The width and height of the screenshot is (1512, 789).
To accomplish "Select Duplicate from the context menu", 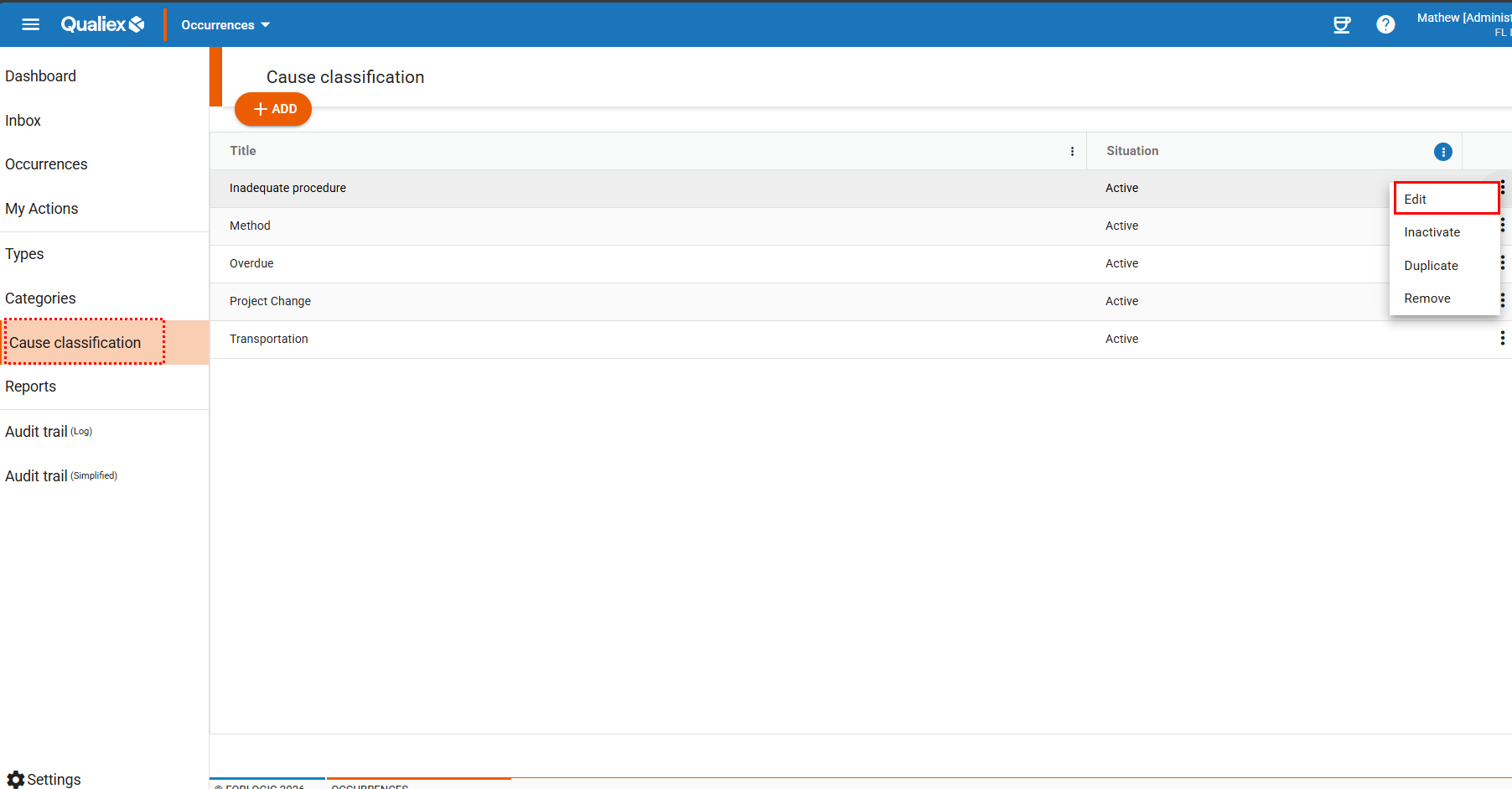I will [x=1431, y=266].
